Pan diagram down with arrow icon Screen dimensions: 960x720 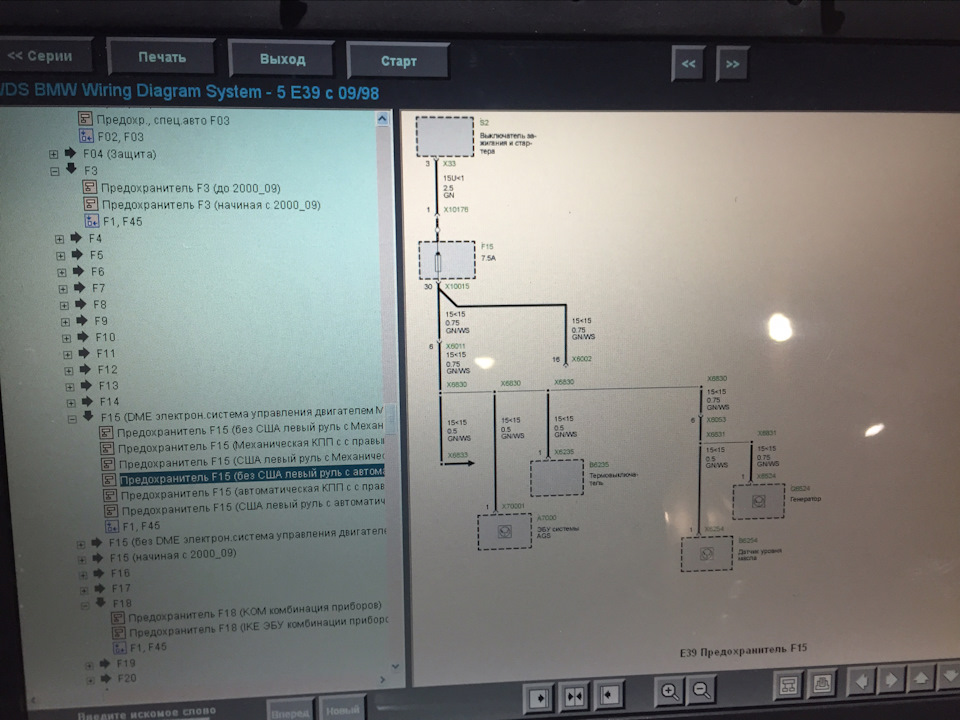pyautogui.click(x=949, y=676)
